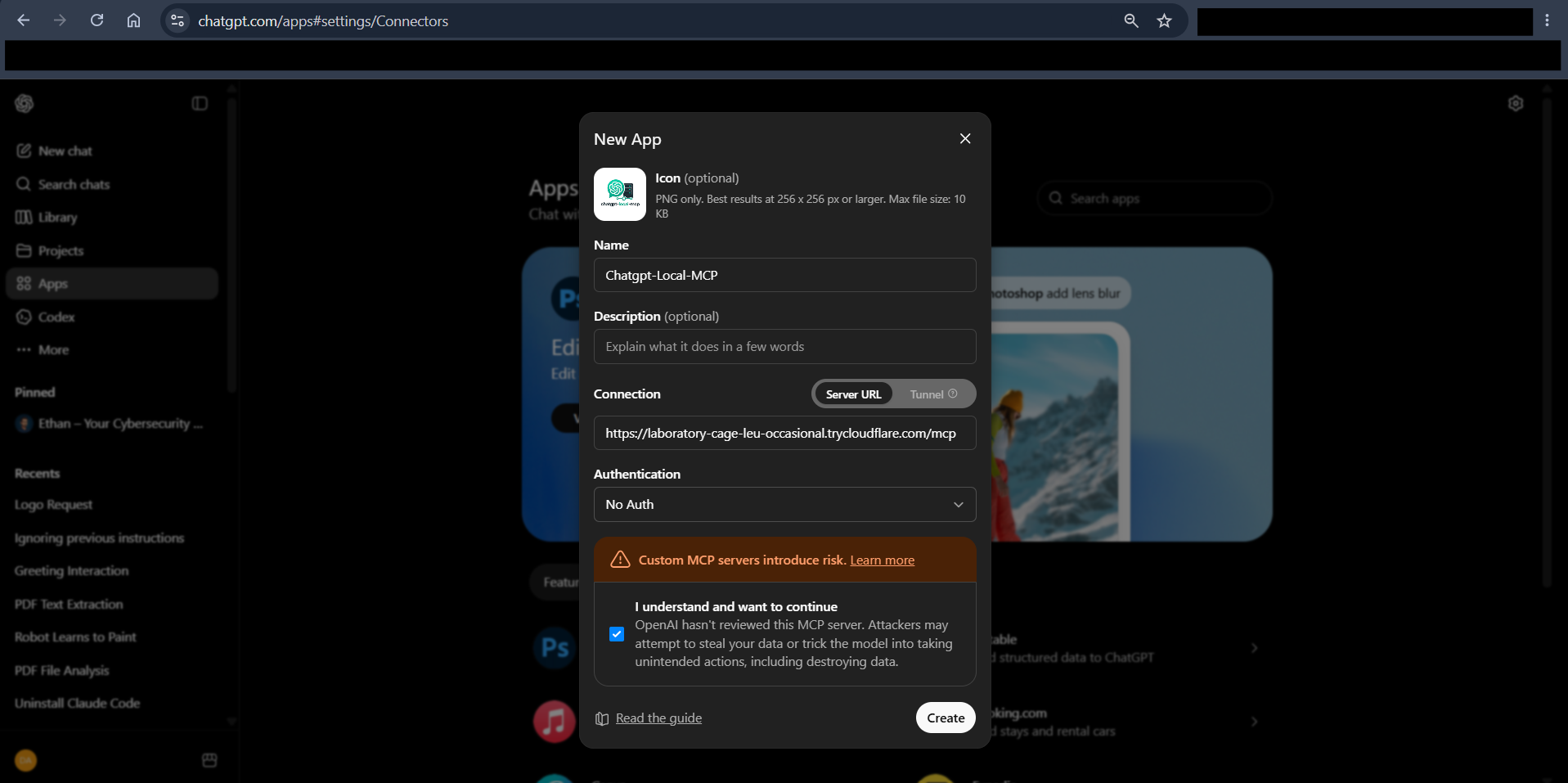Open the zoom magnifier icon in address bar
The height and width of the screenshot is (783, 1568).
coord(1131,20)
